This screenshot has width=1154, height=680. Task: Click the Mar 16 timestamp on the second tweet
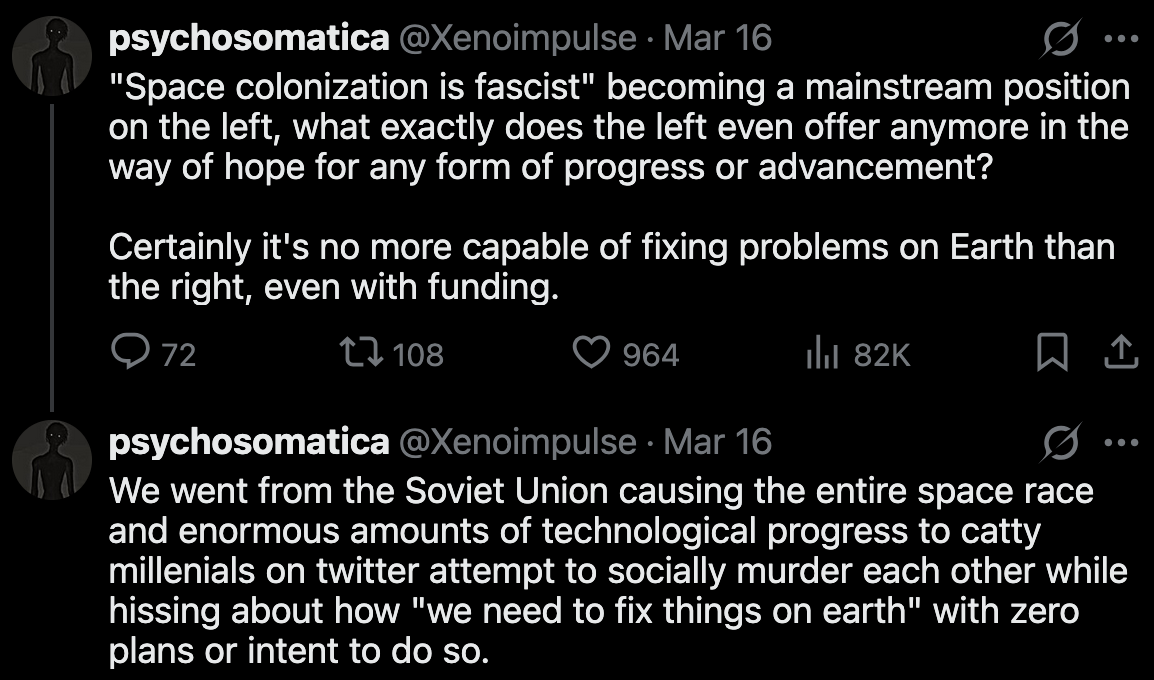pos(717,442)
